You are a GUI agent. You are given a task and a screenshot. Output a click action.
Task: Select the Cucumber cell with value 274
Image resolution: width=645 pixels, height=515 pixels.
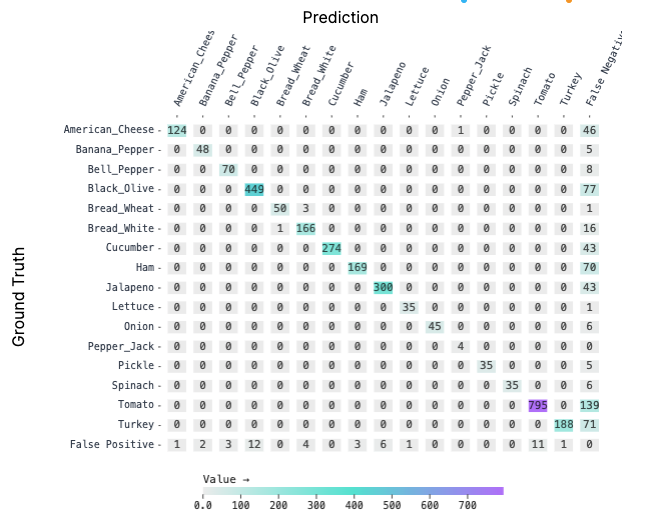[x=331, y=248]
